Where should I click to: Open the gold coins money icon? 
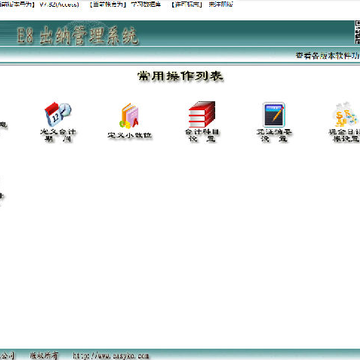(x=347, y=114)
